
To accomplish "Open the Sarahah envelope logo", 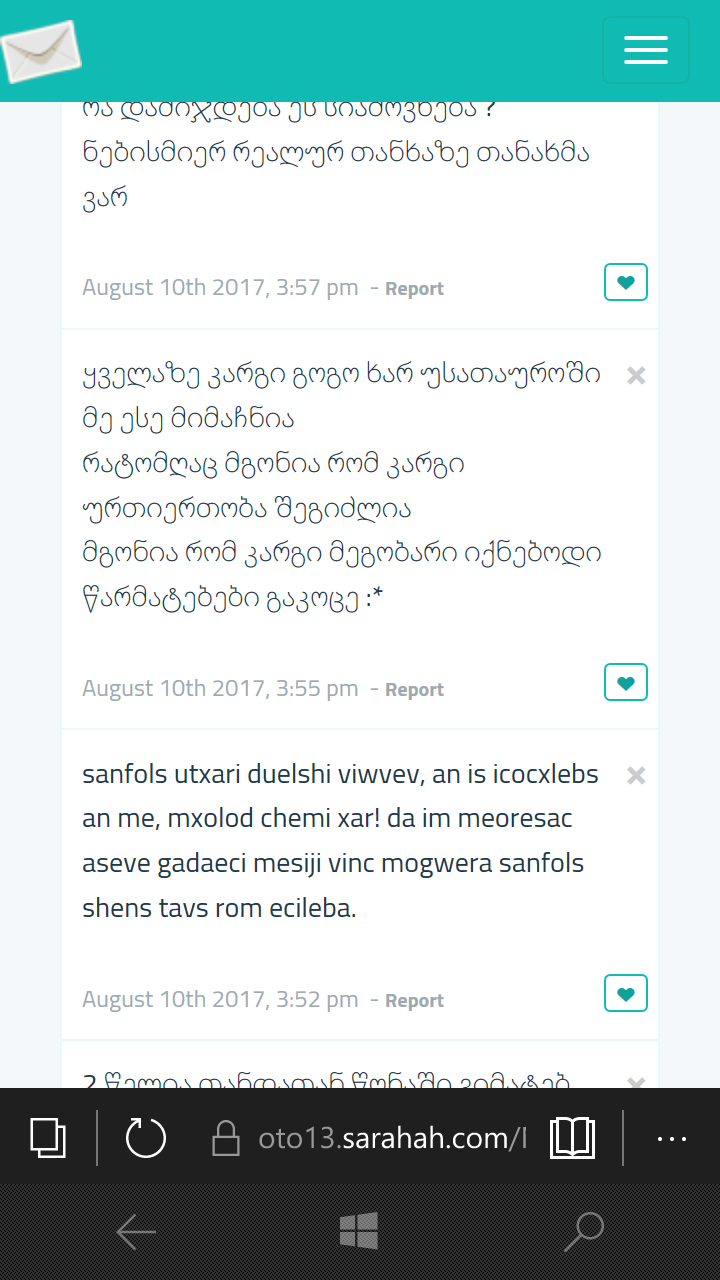I will (42, 51).
